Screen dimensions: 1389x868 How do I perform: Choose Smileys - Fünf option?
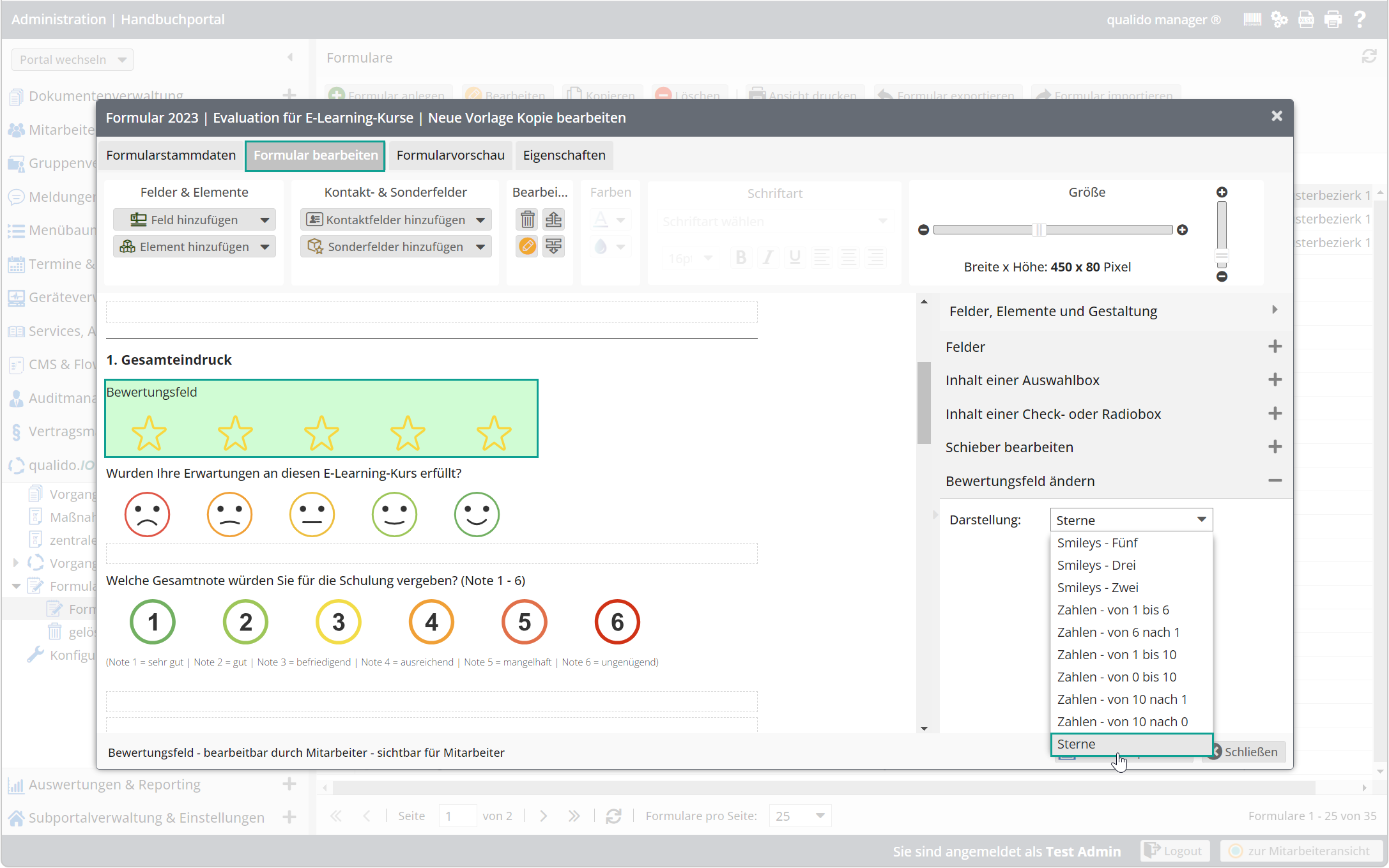1132,543
